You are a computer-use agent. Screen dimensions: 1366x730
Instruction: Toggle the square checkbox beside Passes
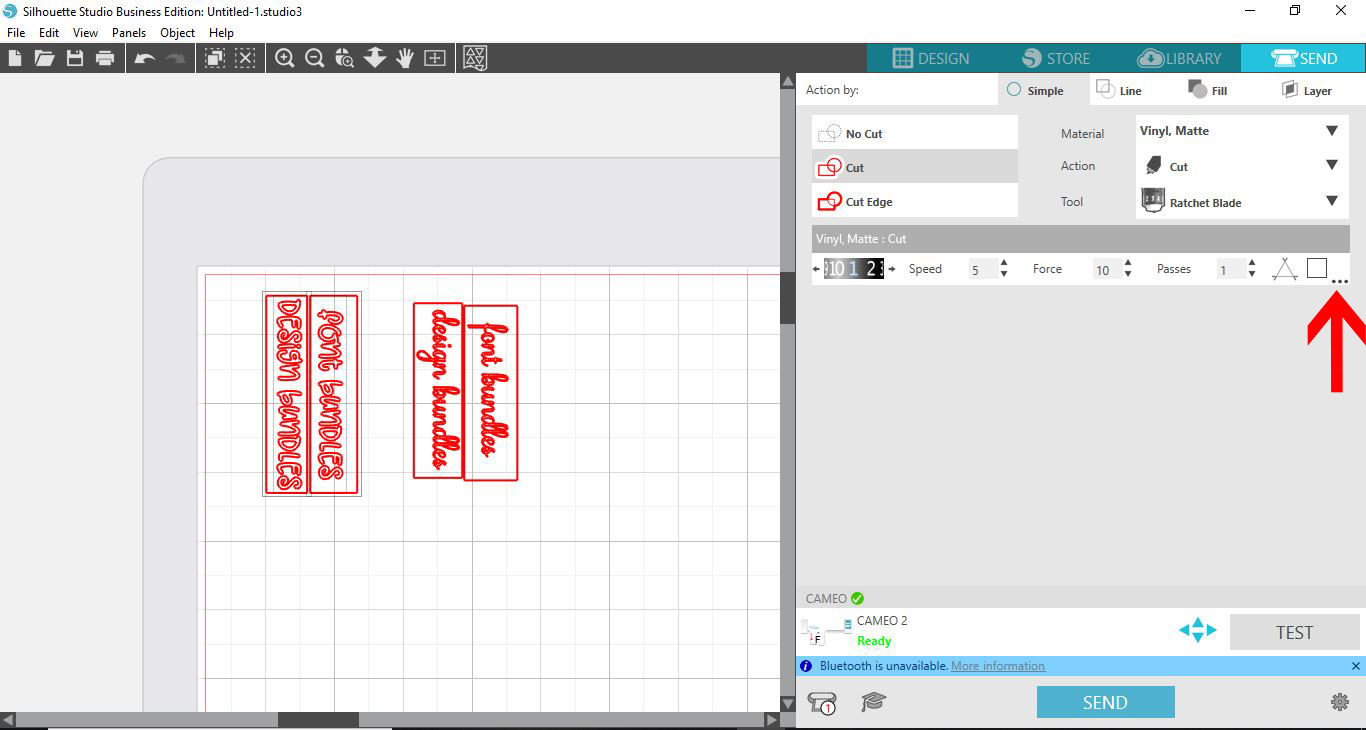[1317, 268]
